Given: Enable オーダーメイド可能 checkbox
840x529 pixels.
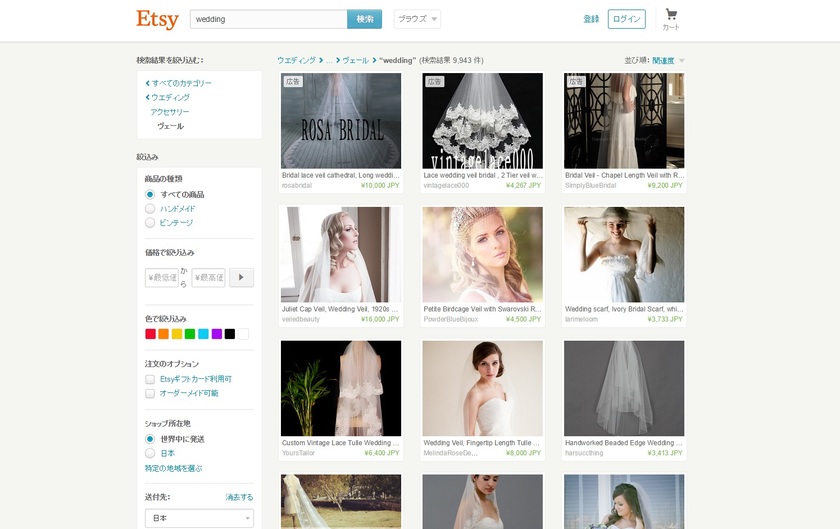Looking at the screenshot, I should tap(150, 393).
